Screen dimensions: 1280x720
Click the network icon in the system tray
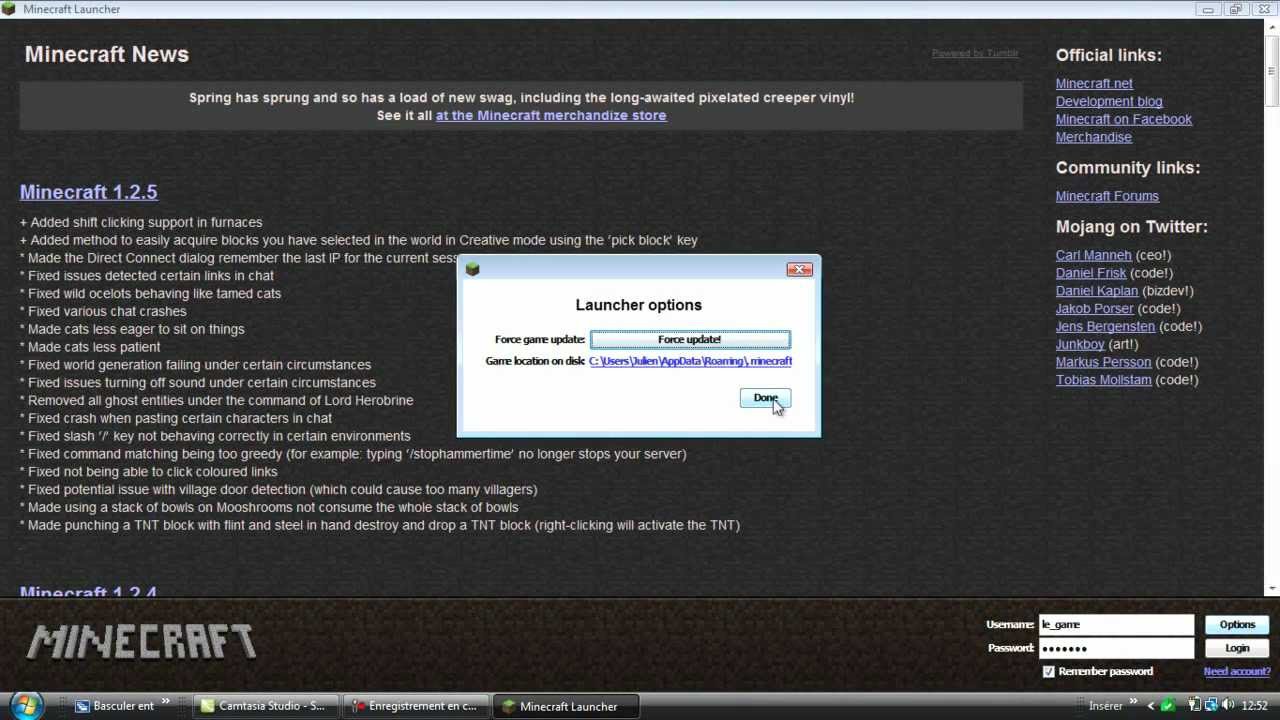pos(1211,705)
